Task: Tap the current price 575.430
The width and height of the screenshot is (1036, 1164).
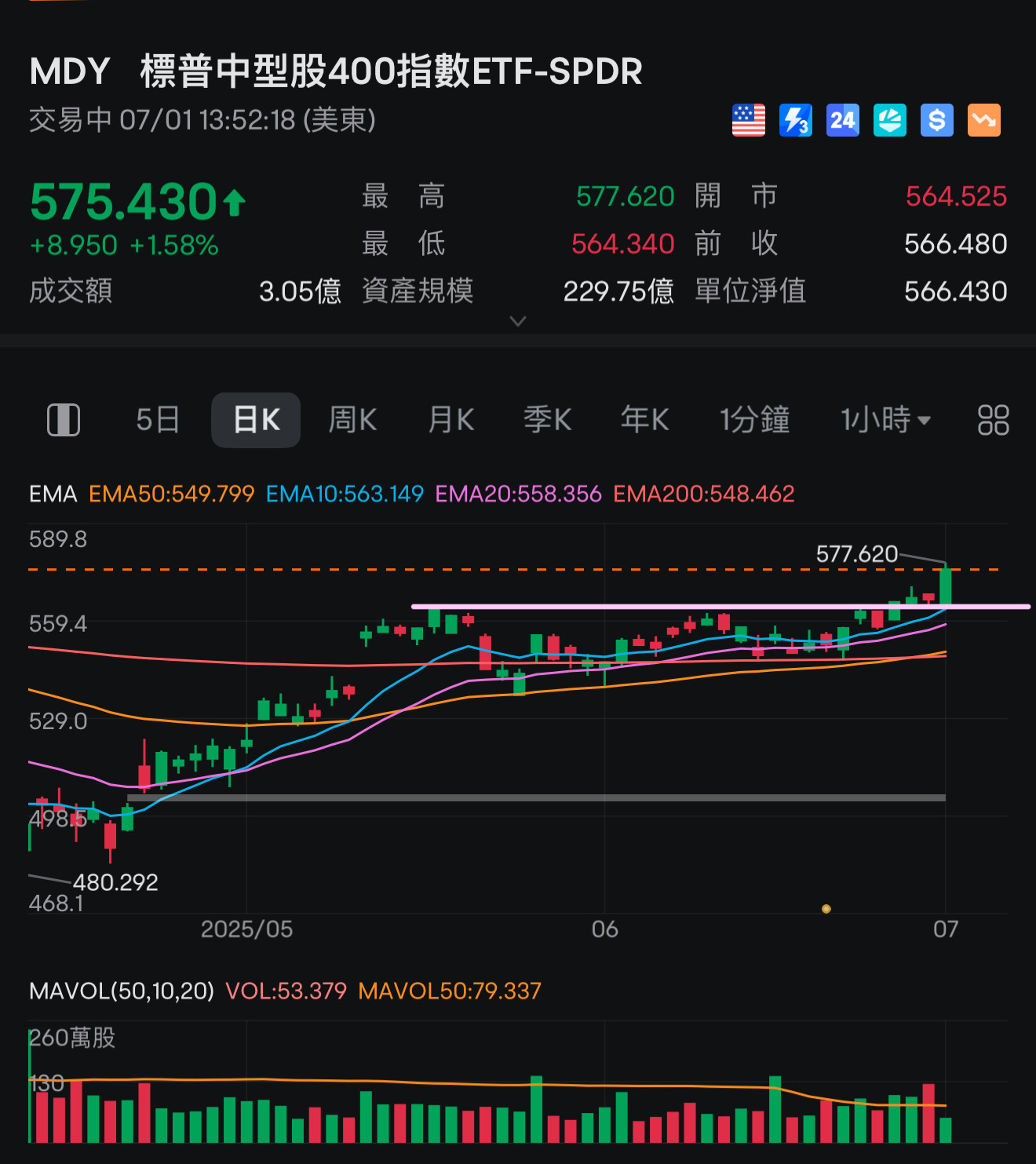Action: click(123, 202)
